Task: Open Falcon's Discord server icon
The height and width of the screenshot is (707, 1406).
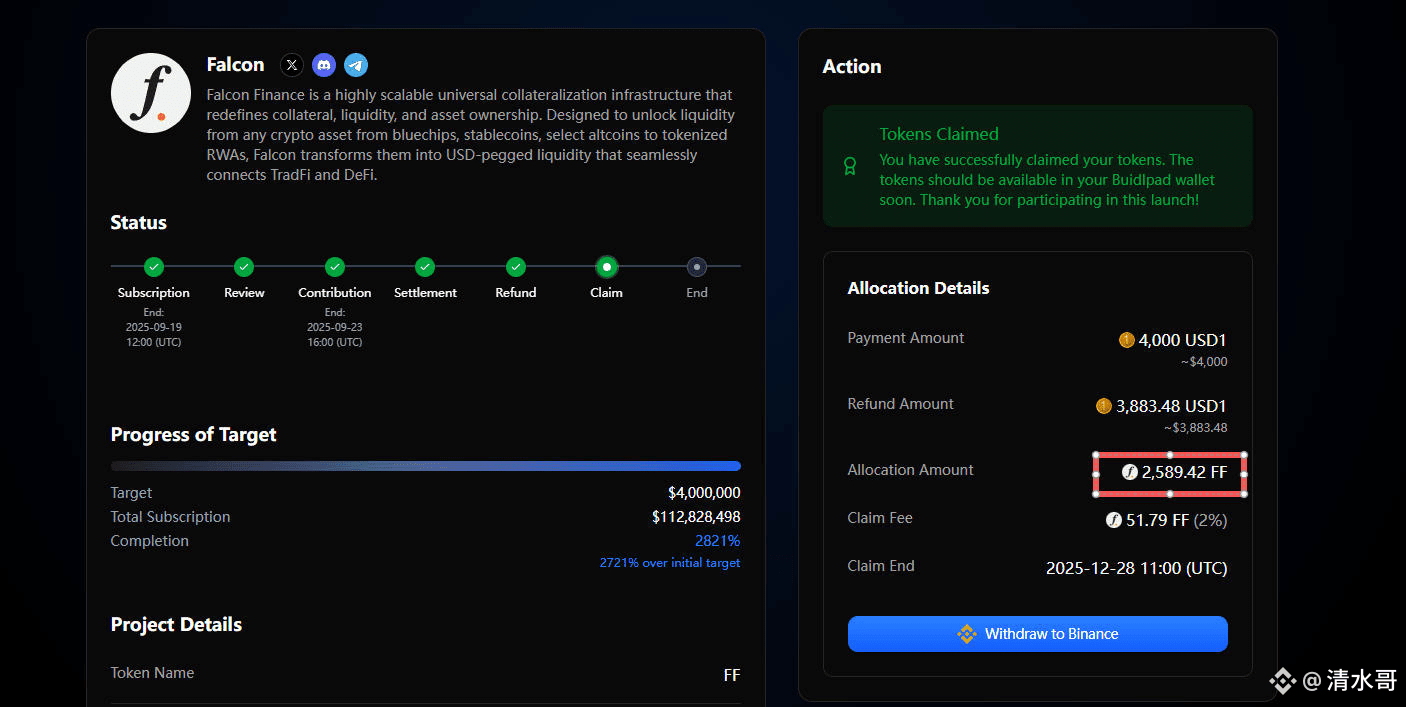Action: 324,65
